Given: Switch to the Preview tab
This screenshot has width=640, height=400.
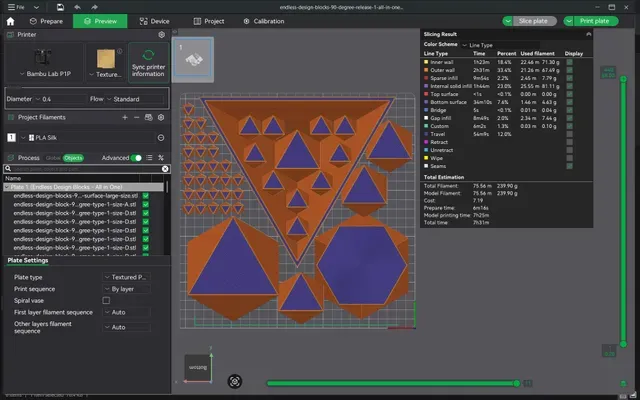Looking at the screenshot, I should 100,21.
